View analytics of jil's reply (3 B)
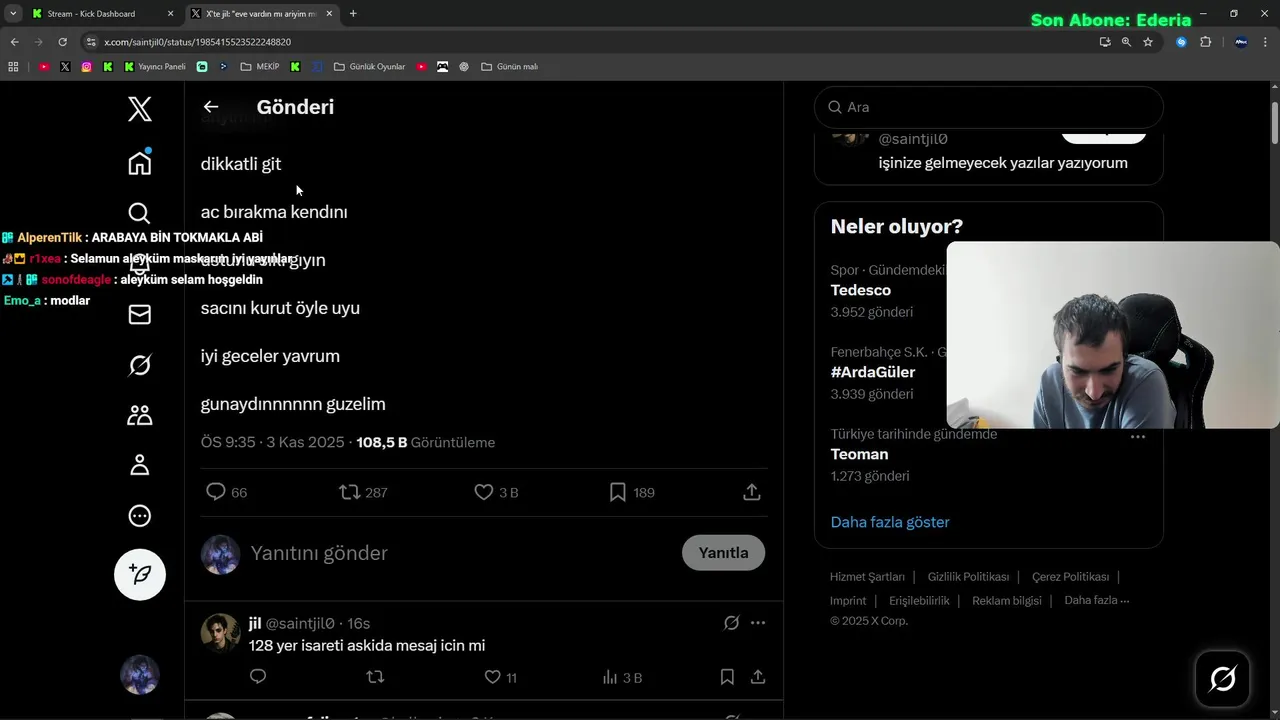Image resolution: width=1280 pixels, height=720 pixels. coord(622,677)
